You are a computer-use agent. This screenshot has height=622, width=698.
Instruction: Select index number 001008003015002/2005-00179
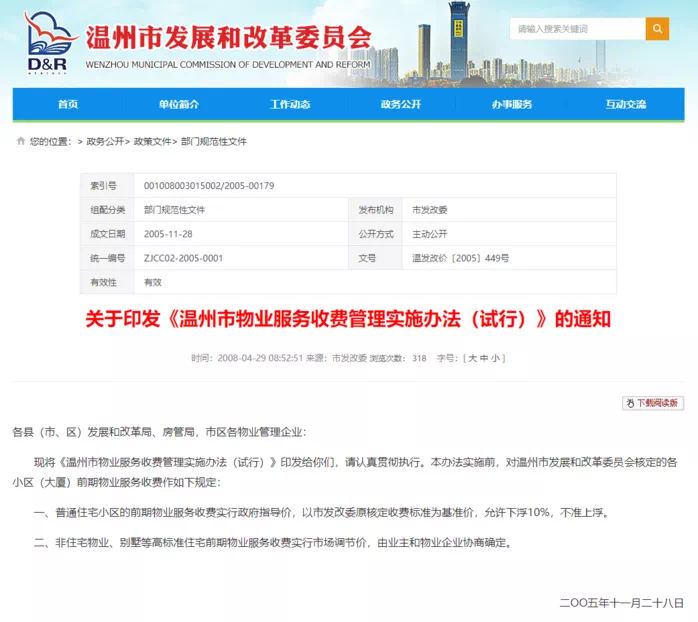(x=209, y=186)
